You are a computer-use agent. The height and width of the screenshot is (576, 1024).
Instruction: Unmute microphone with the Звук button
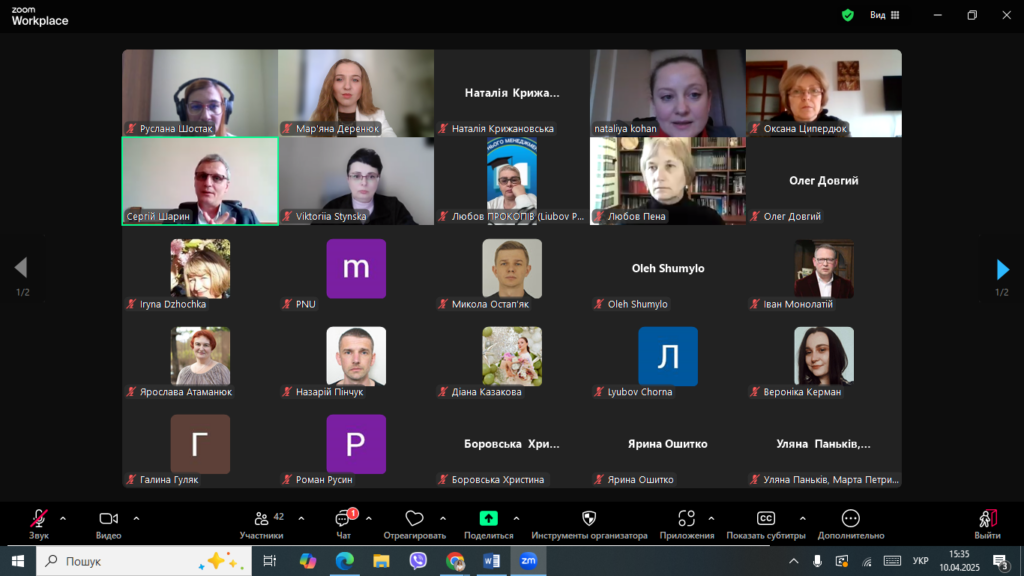39,519
